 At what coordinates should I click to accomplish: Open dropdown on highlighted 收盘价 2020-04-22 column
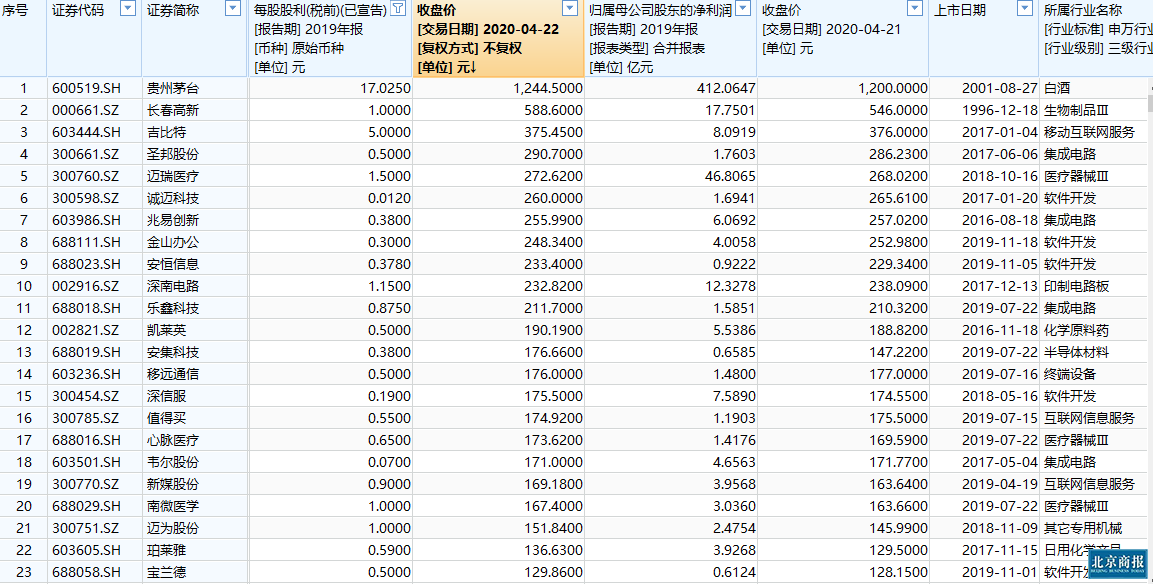(570, 9)
